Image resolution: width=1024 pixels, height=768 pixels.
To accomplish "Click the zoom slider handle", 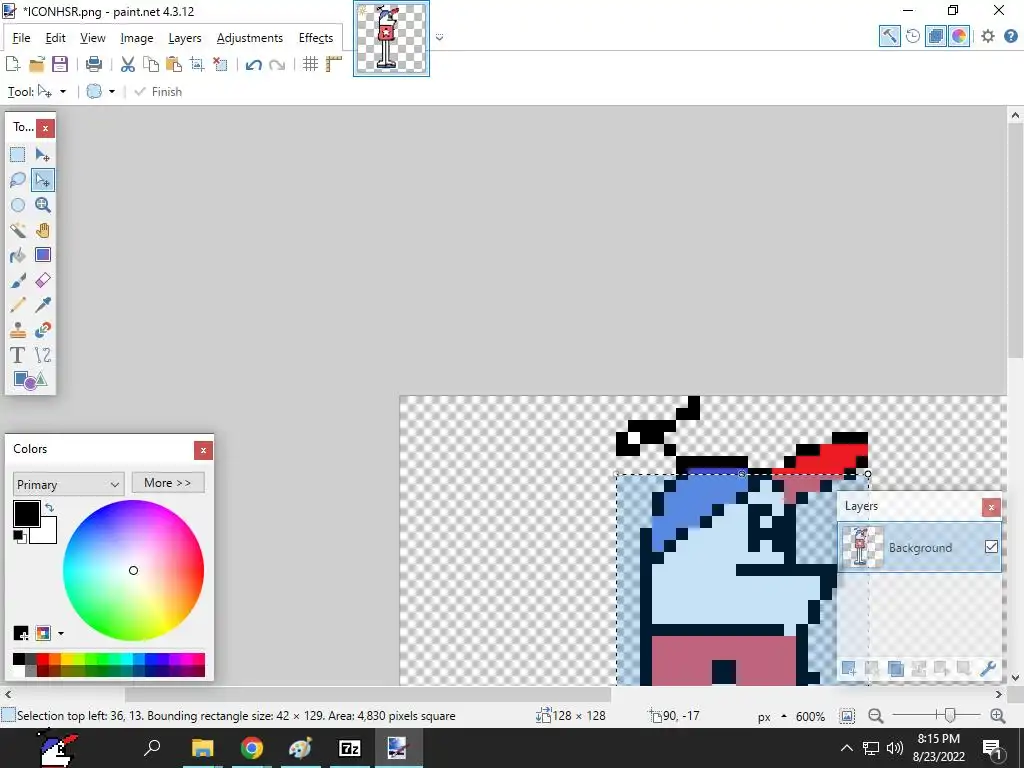I will [950, 716].
